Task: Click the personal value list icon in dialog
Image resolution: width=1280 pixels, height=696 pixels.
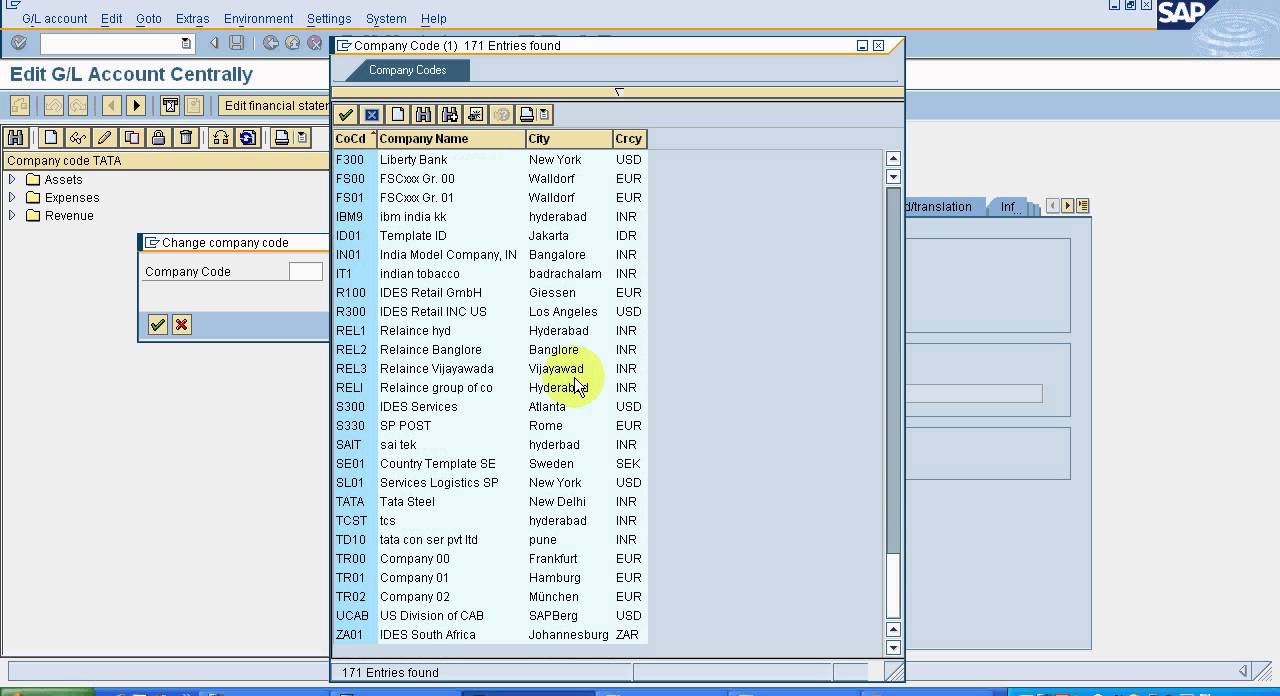Action: point(476,115)
